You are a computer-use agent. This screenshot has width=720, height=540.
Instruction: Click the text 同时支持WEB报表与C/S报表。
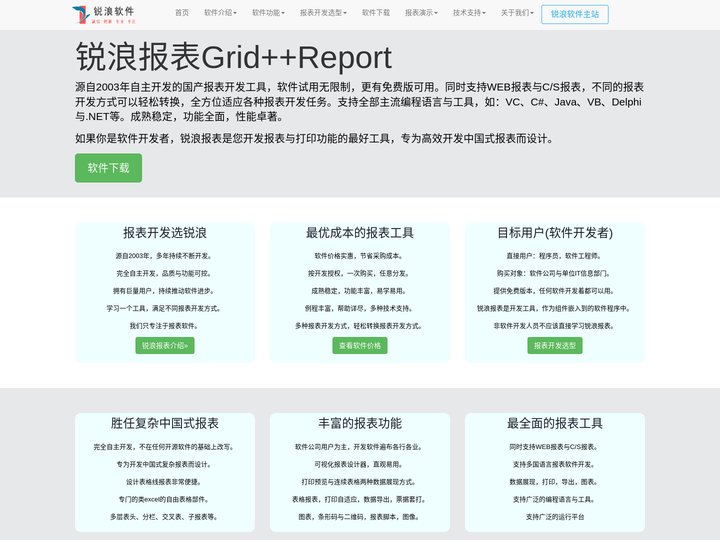point(555,447)
